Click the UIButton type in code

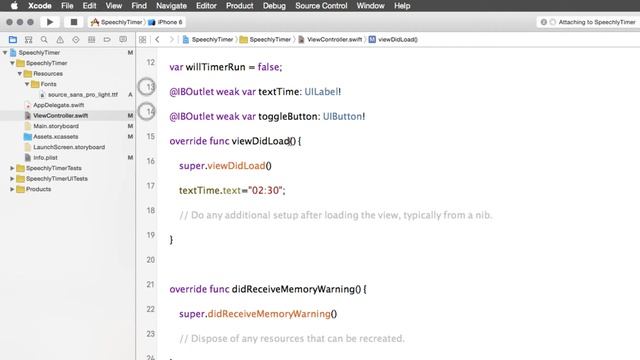(342, 116)
